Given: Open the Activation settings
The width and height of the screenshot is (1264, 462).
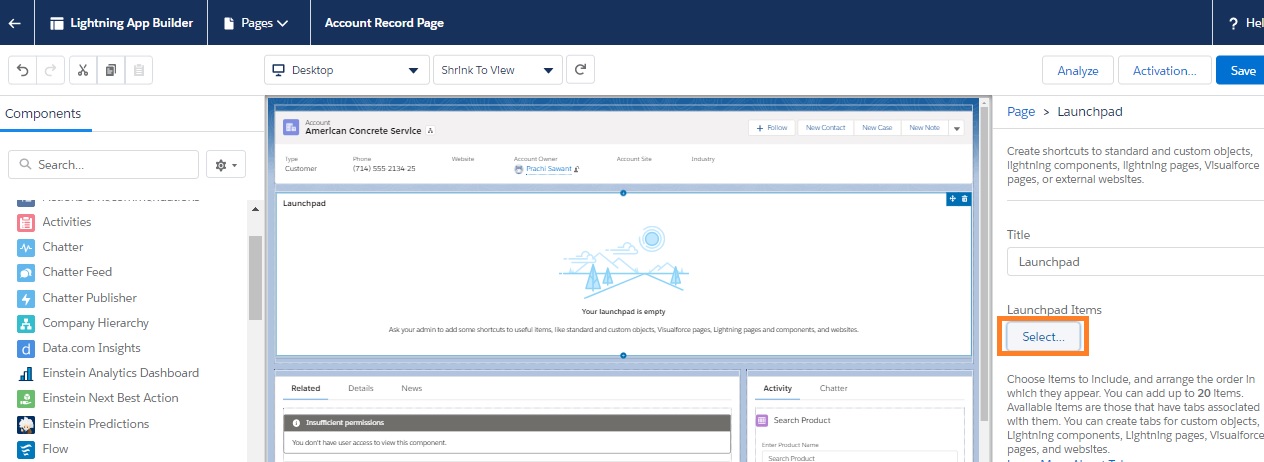Looking at the screenshot, I should tap(1164, 71).
